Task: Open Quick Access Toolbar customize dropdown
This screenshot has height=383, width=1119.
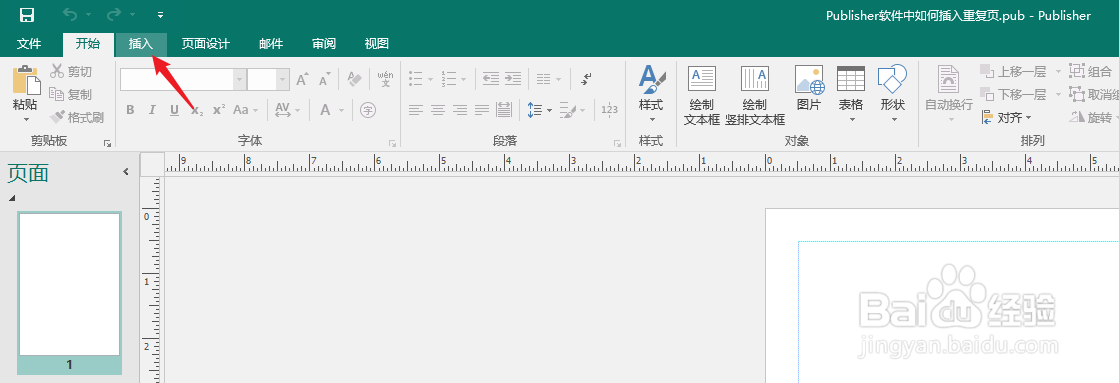Action: pos(160,15)
